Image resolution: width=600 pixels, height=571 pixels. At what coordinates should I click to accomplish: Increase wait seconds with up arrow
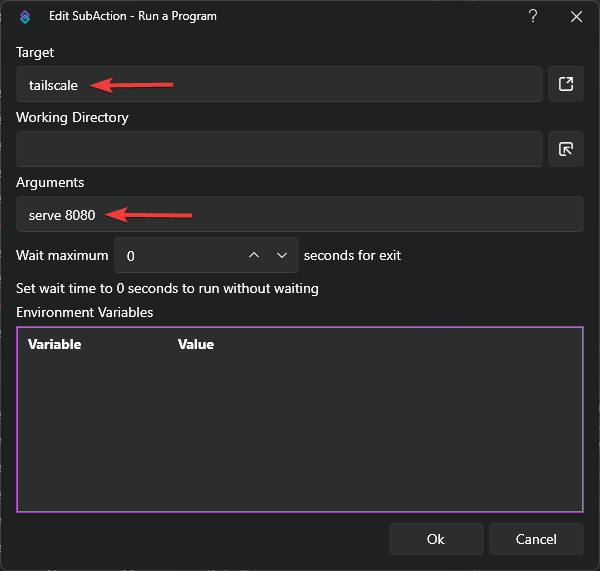click(254, 255)
